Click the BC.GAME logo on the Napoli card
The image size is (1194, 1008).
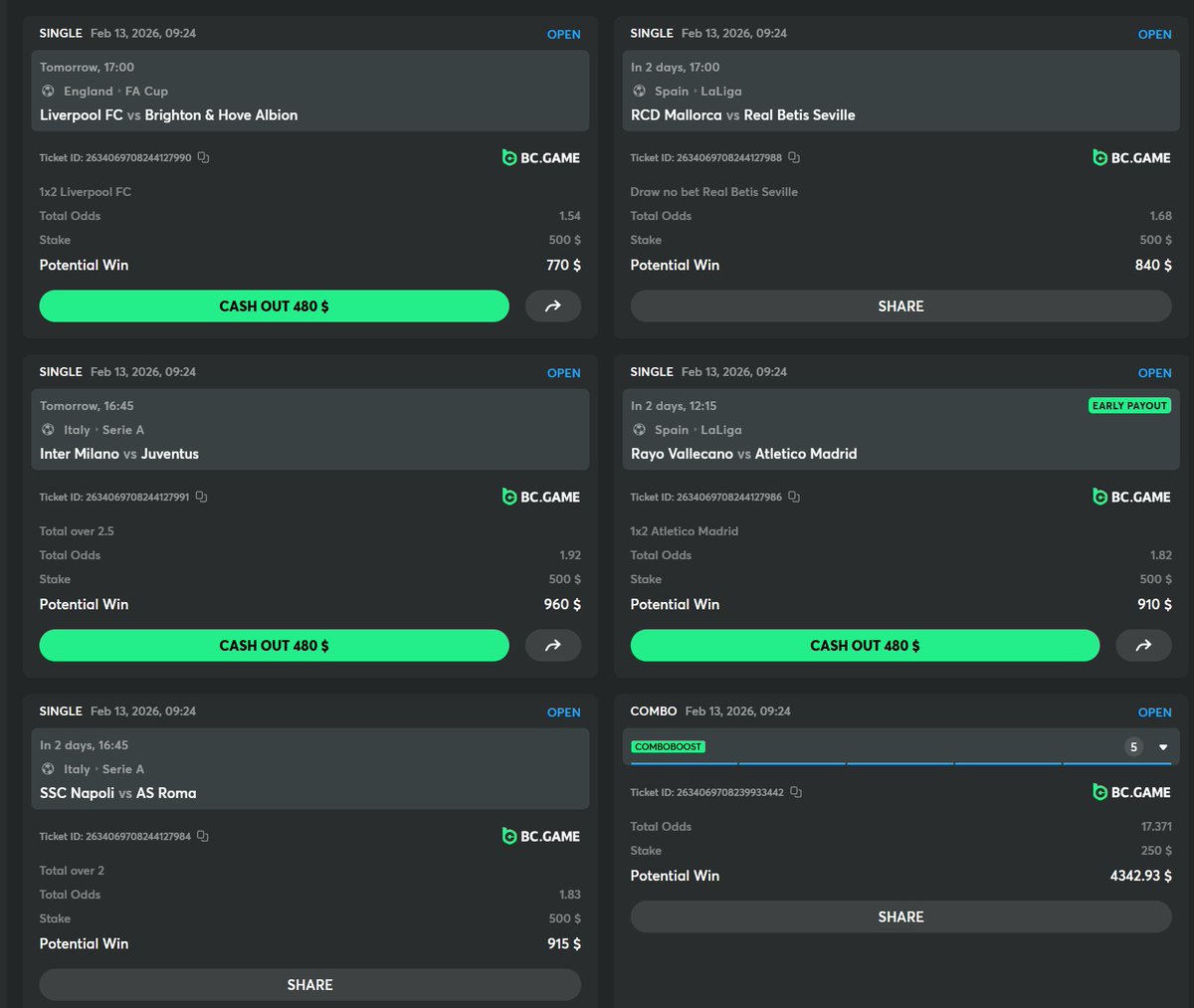tap(541, 836)
